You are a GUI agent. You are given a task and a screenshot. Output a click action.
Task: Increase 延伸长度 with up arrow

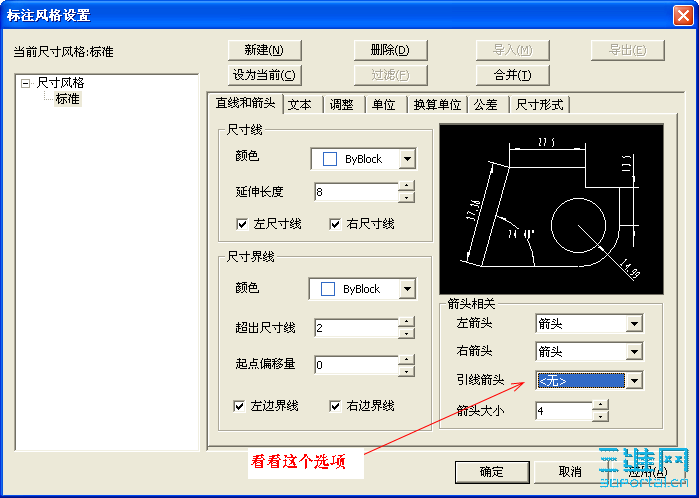(x=406, y=186)
